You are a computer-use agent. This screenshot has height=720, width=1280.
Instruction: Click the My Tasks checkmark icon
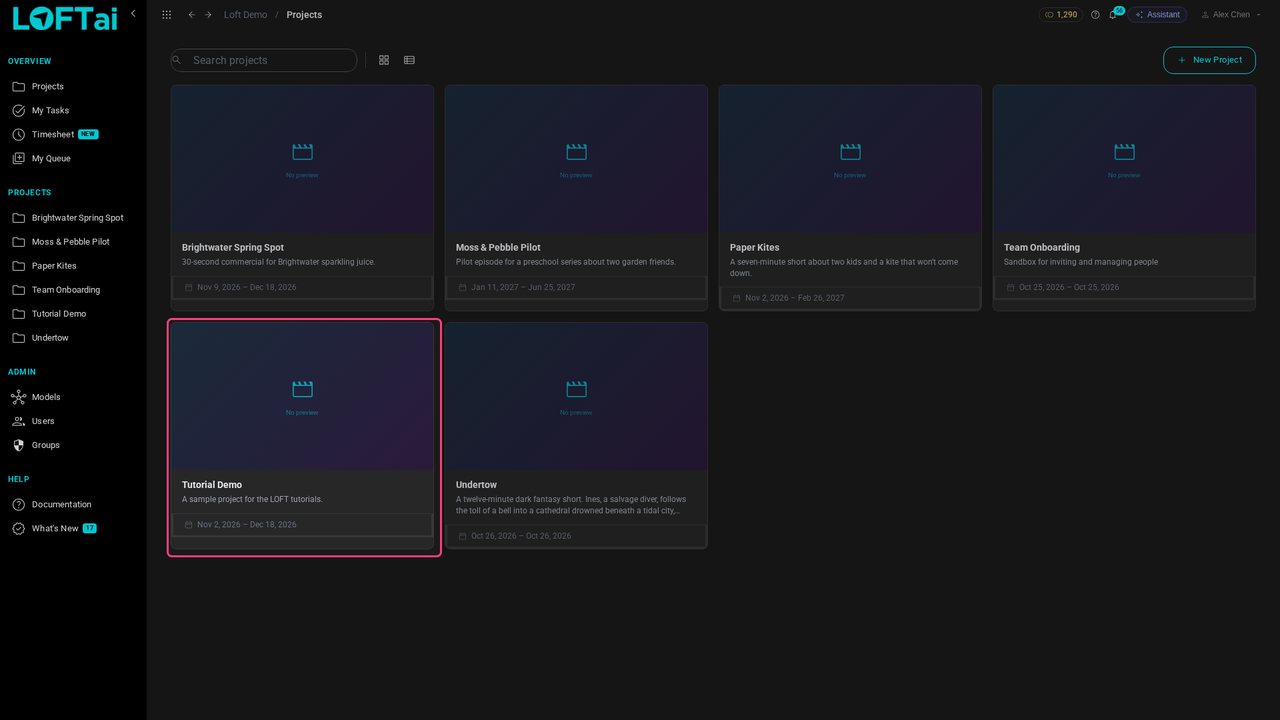click(x=18, y=110)
